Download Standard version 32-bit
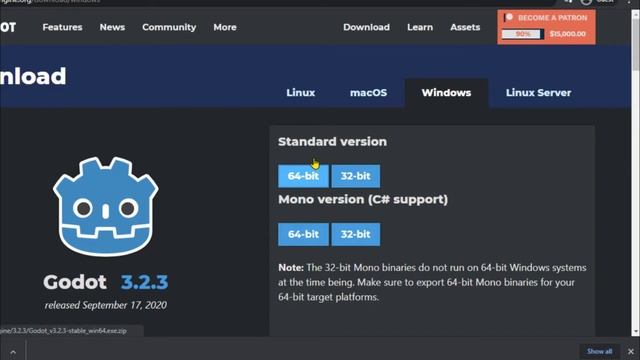Image resolution: width=640 pixels, height=360 pixels. pyautogui.click(x=356, y=176)
